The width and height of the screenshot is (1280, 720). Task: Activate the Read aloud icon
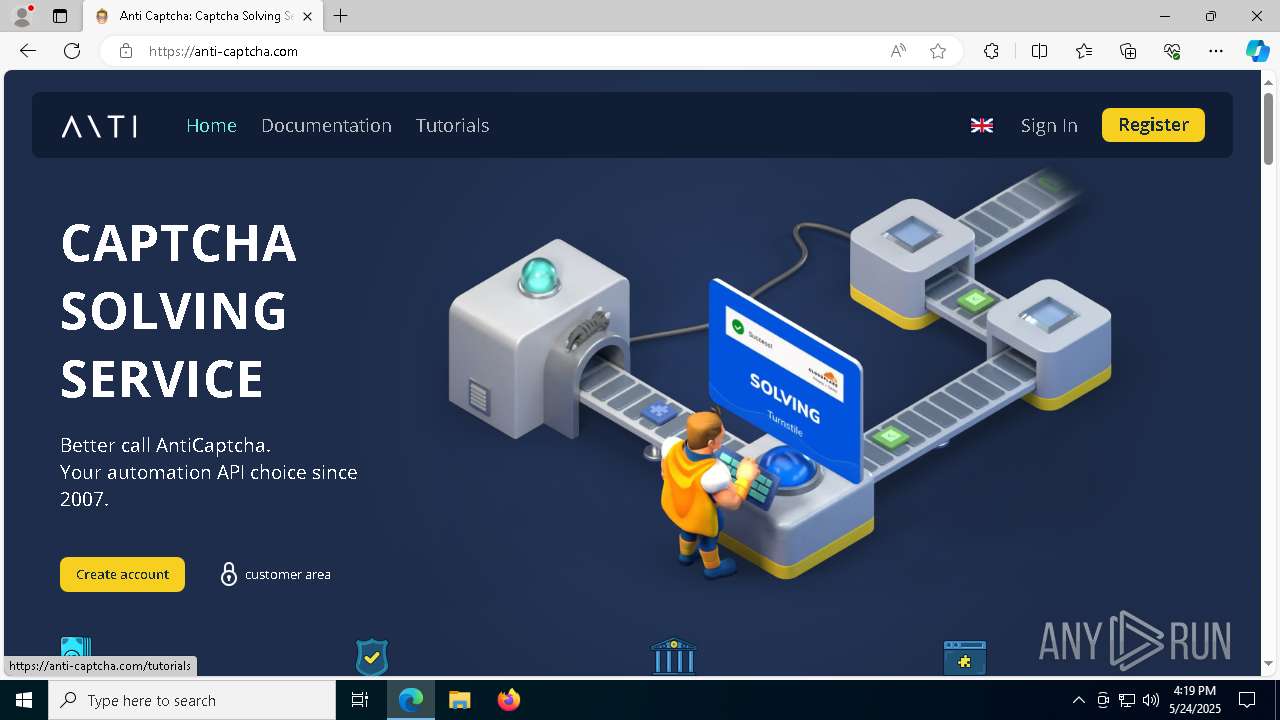898,51
